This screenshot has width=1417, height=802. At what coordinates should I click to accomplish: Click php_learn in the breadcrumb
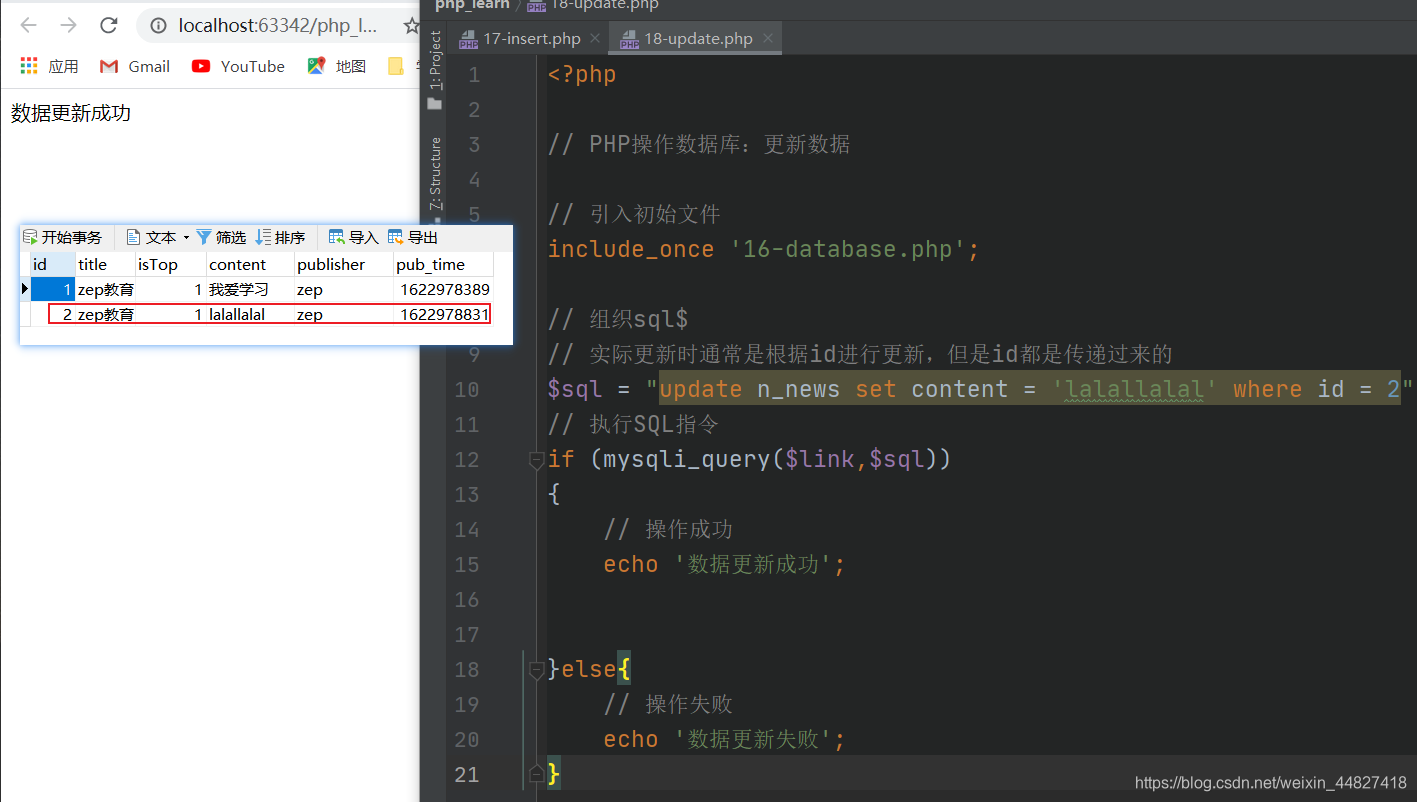(x=472, y=5)
